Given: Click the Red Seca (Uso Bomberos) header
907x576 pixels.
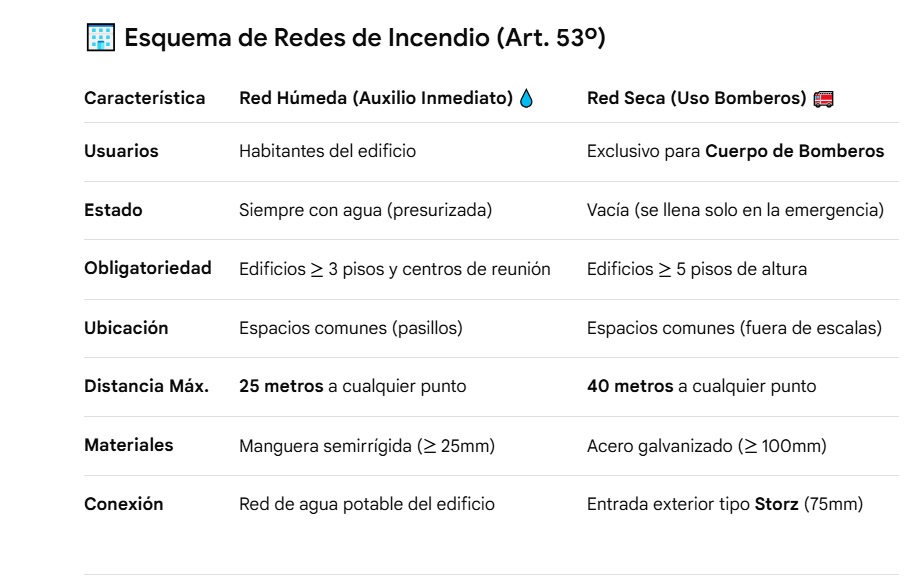Looking at the screenshot, I should (699, 98).
